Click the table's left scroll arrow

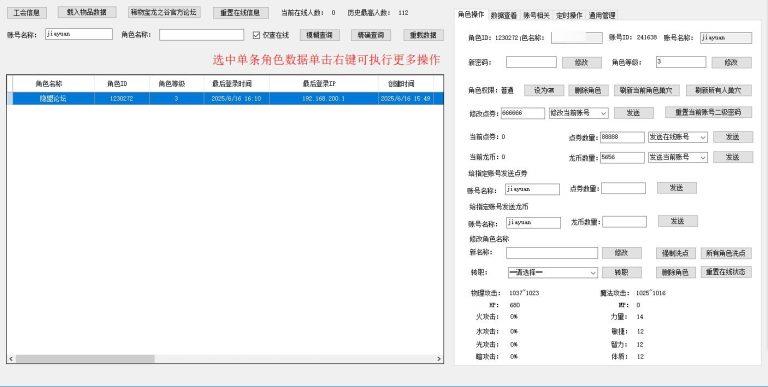coord(11,359)
